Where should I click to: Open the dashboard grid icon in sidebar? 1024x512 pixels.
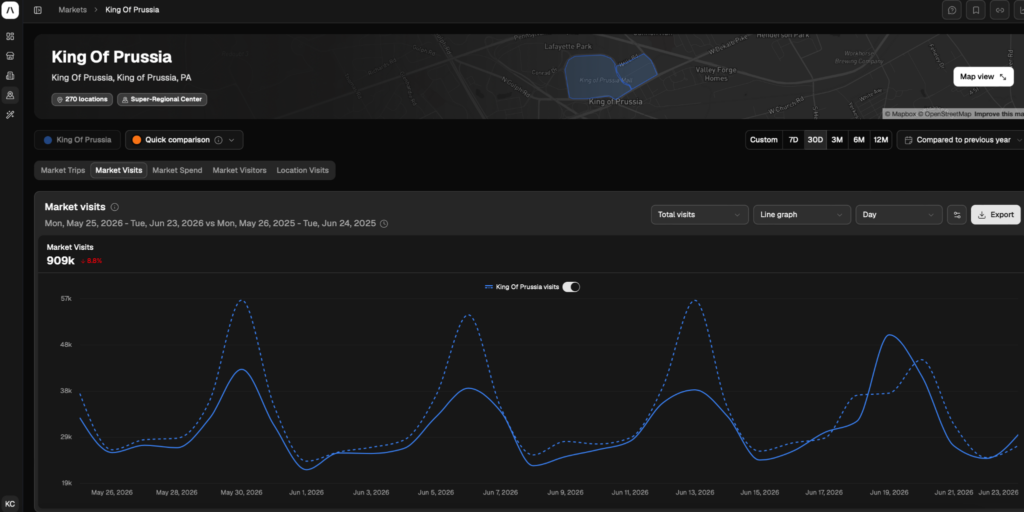click(10, 36)
